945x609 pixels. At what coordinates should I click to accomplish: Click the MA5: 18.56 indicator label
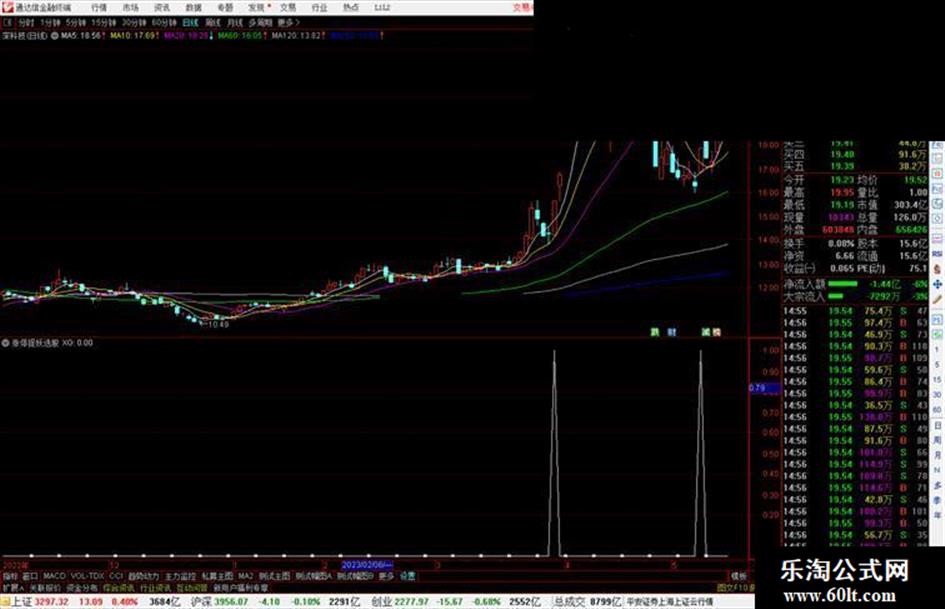[x=81, y=36]
